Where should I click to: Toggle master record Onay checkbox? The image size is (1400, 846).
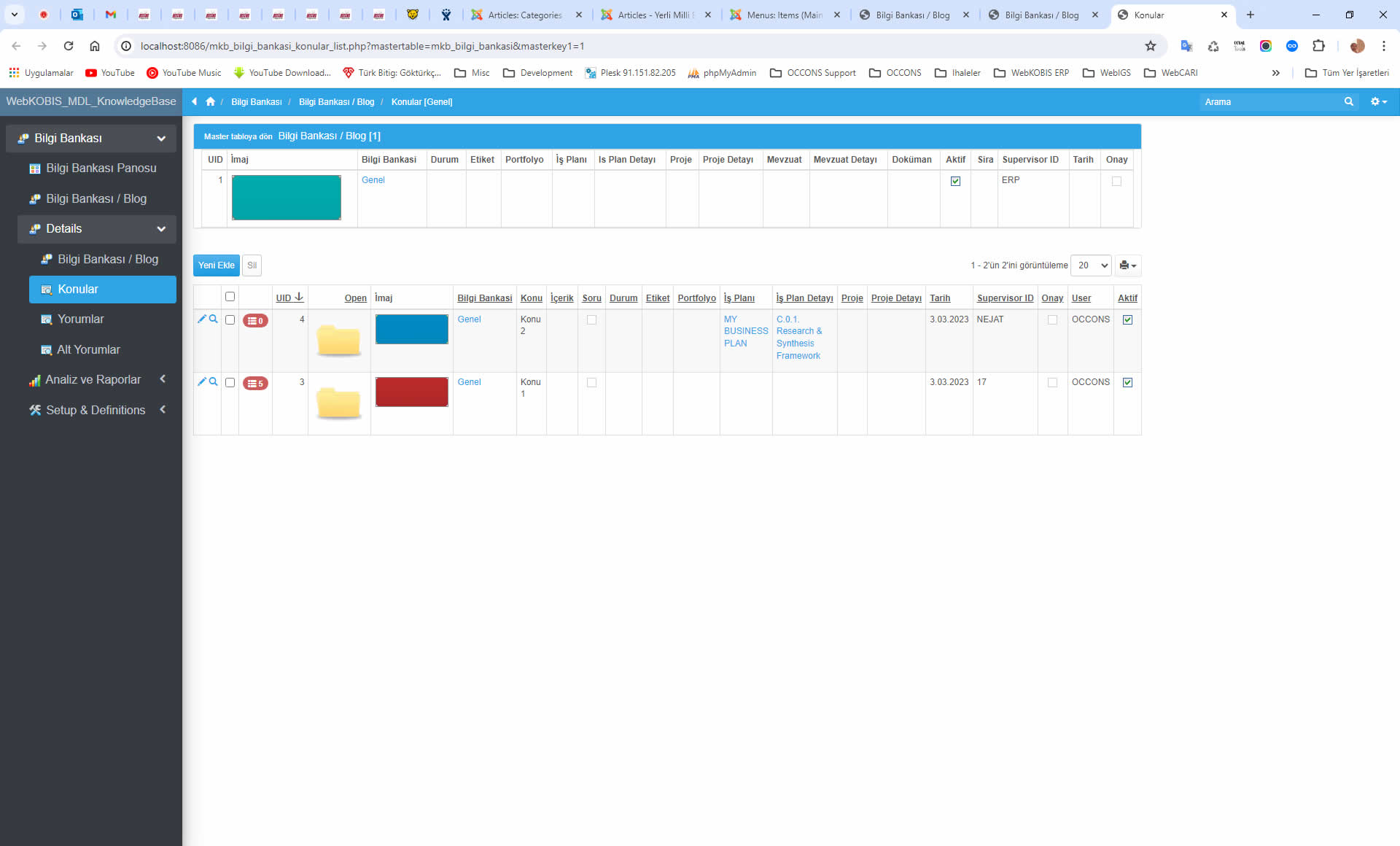[1116, 181]
